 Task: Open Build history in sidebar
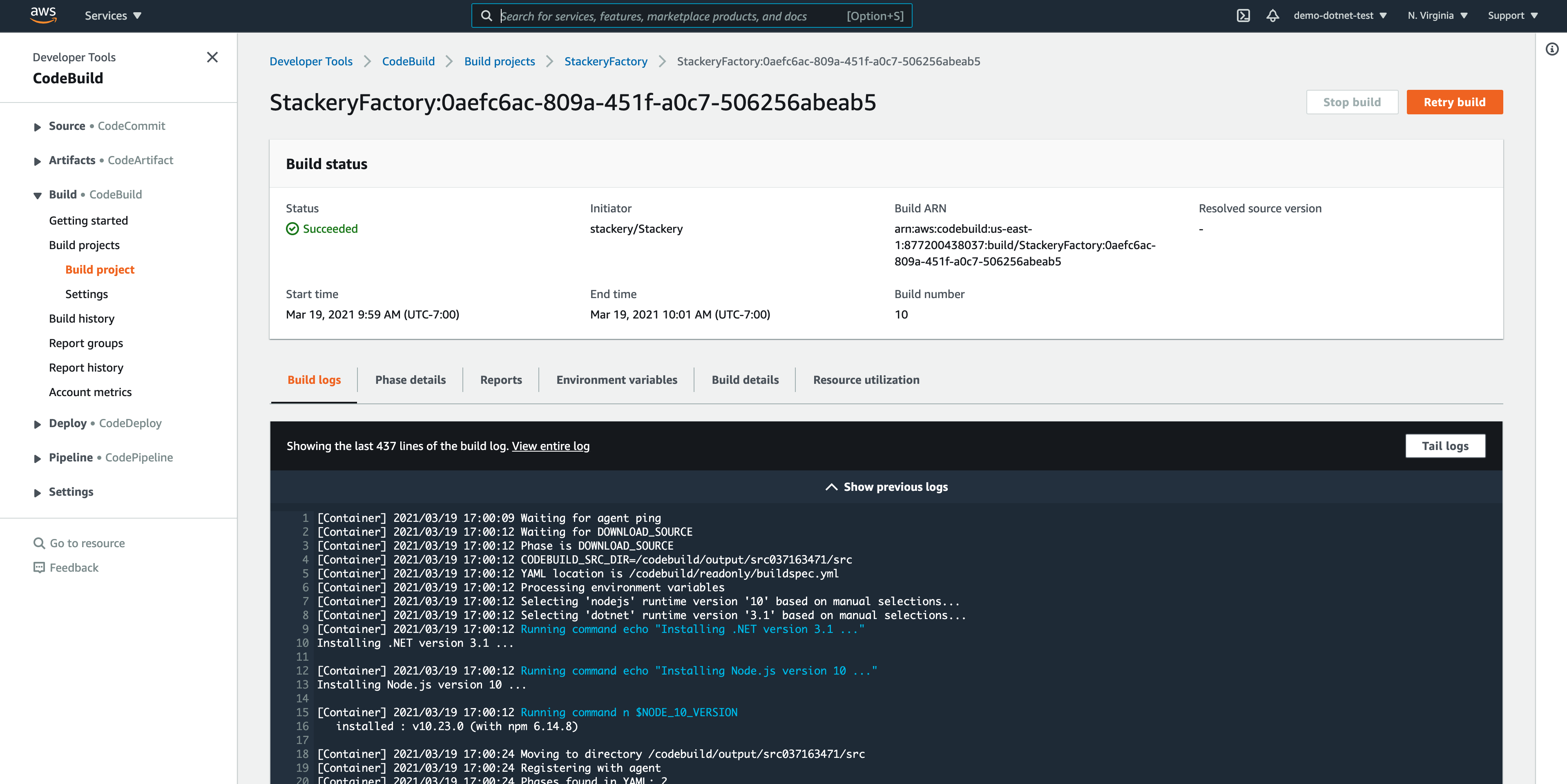pyautogui.click(x=82, y=319)
